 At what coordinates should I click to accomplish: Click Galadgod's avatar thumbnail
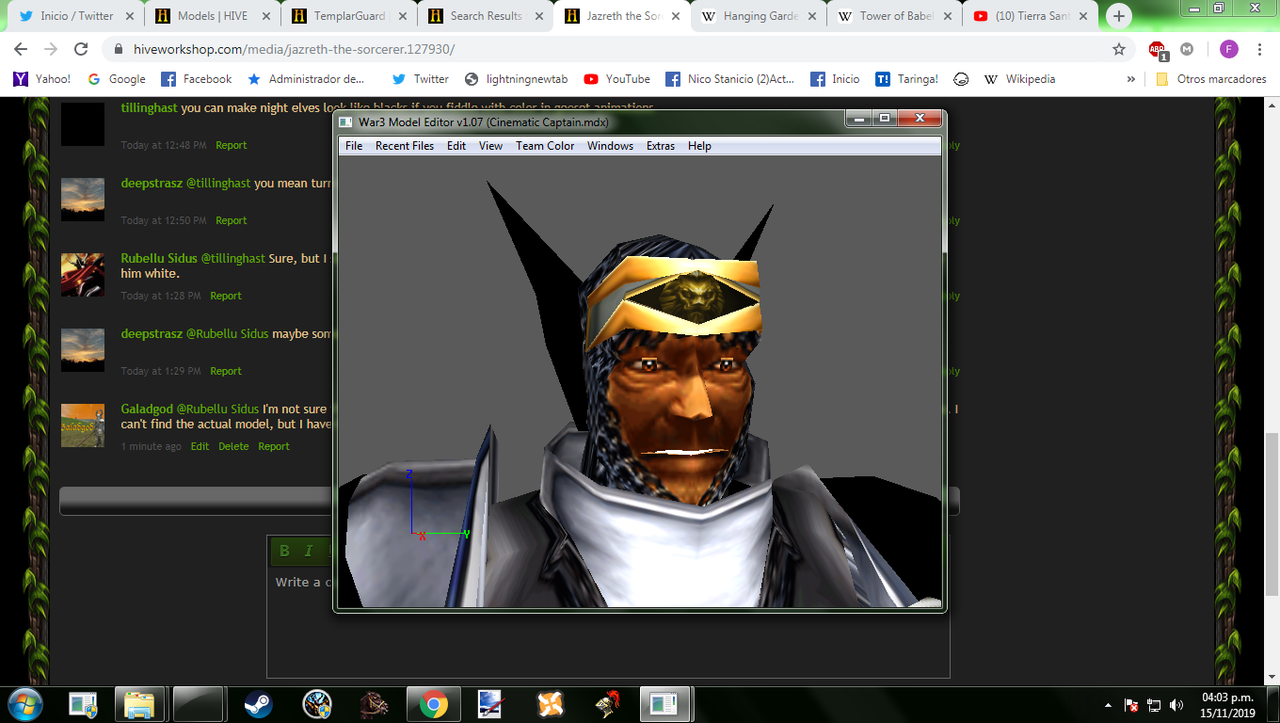83,425
